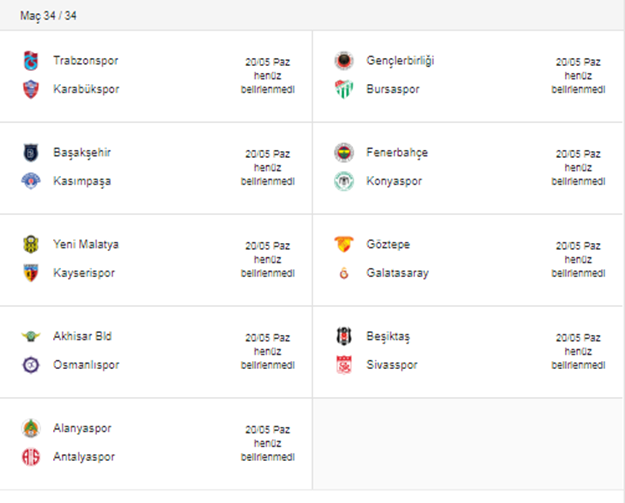
Task: Click the Gençlerbirliği club crest
Action: [343, 61]
